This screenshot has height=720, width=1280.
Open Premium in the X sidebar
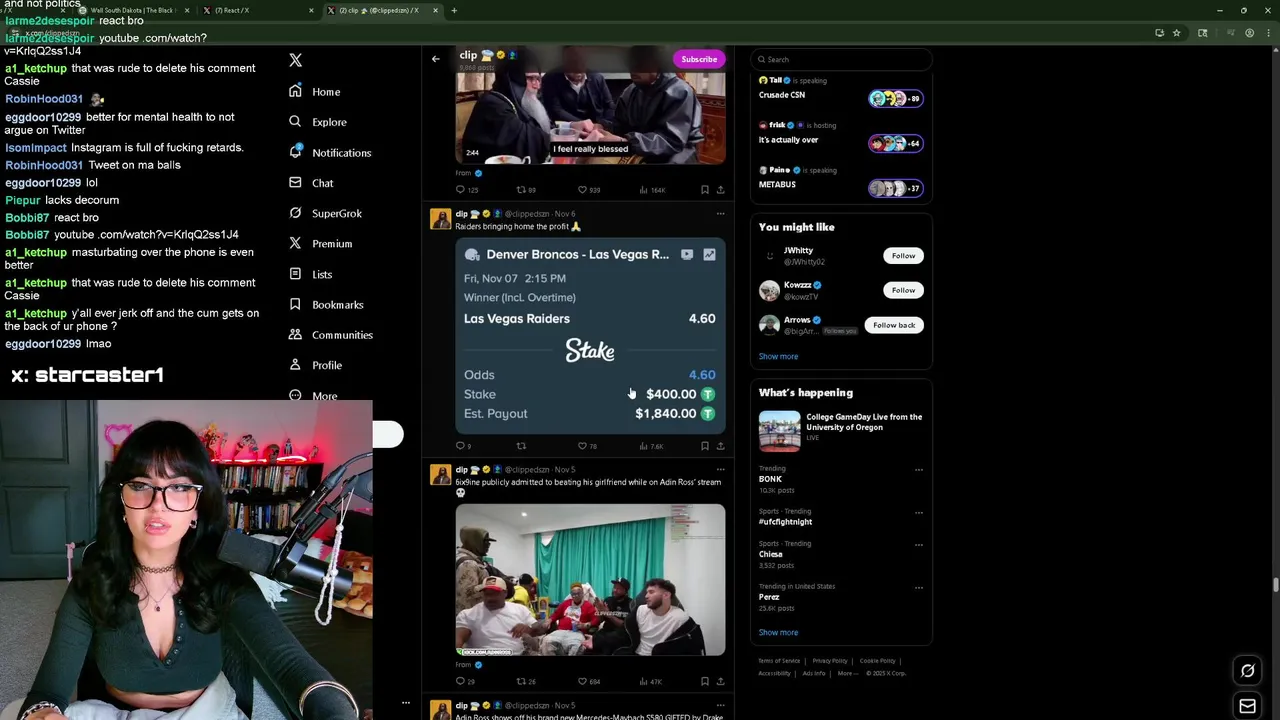tap(320, 244)
